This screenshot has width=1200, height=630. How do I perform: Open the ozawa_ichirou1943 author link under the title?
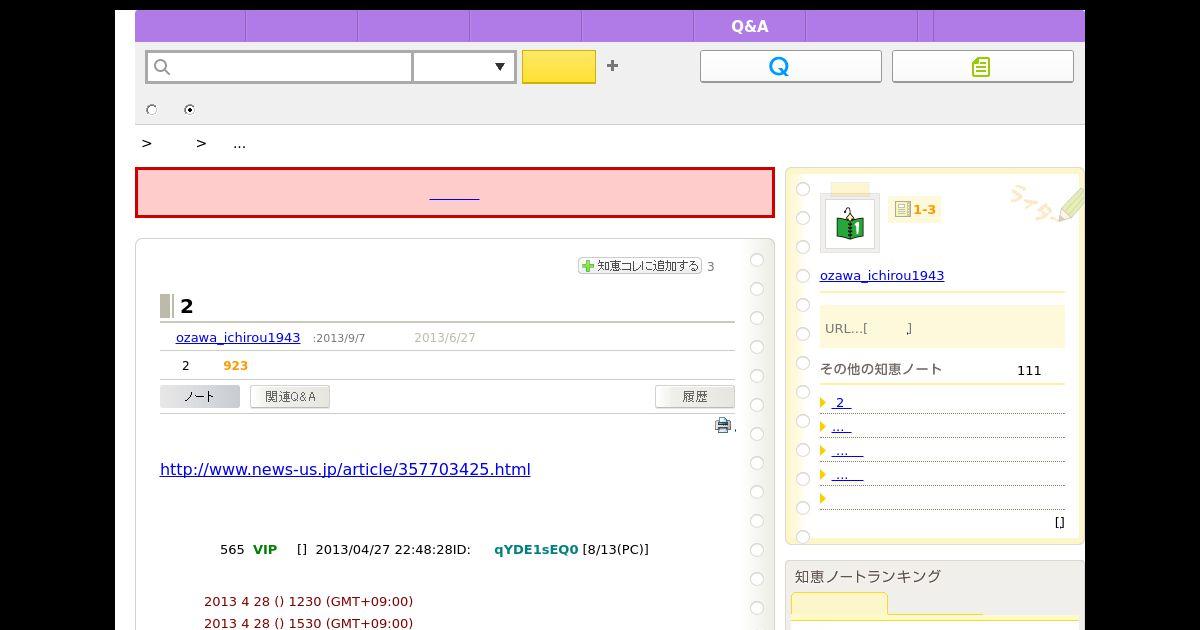tap(238, 338)
